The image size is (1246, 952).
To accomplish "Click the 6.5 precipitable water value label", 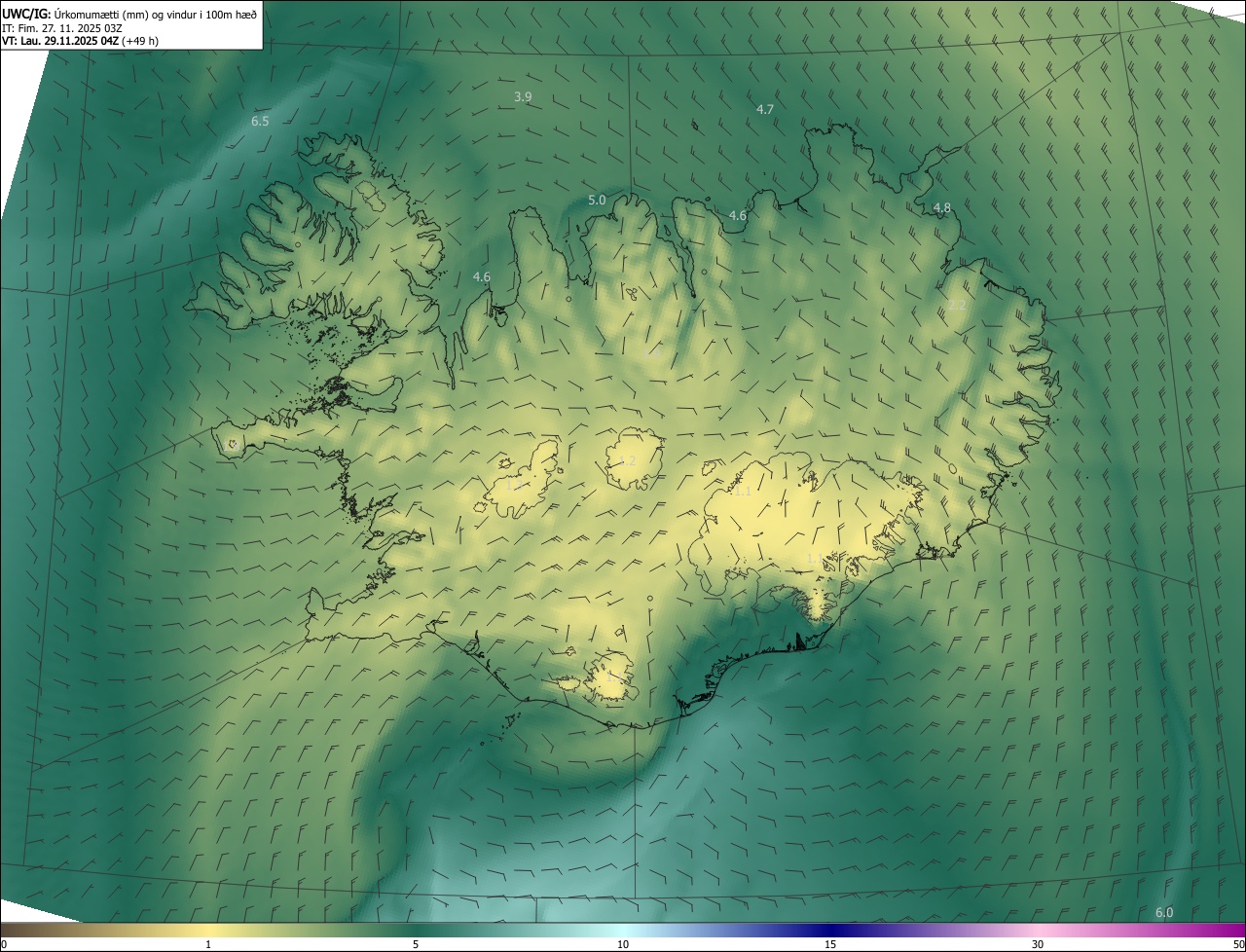I will pyautogui.click(x=260, y=121).
